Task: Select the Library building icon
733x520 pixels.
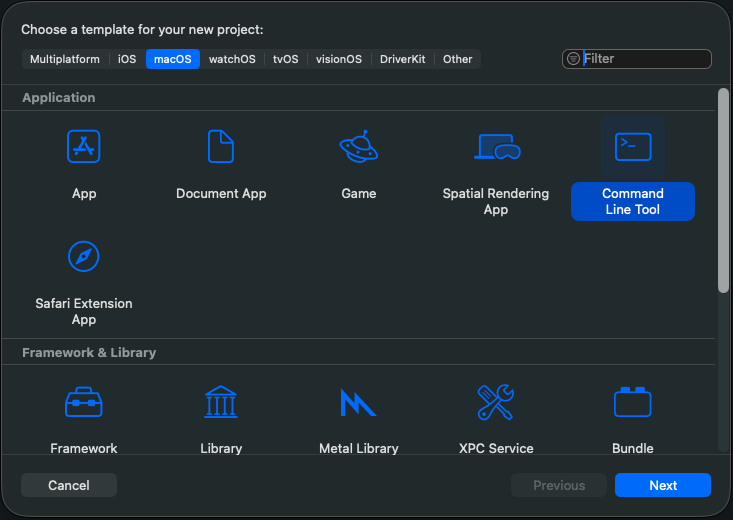Action: click(221, 402)
